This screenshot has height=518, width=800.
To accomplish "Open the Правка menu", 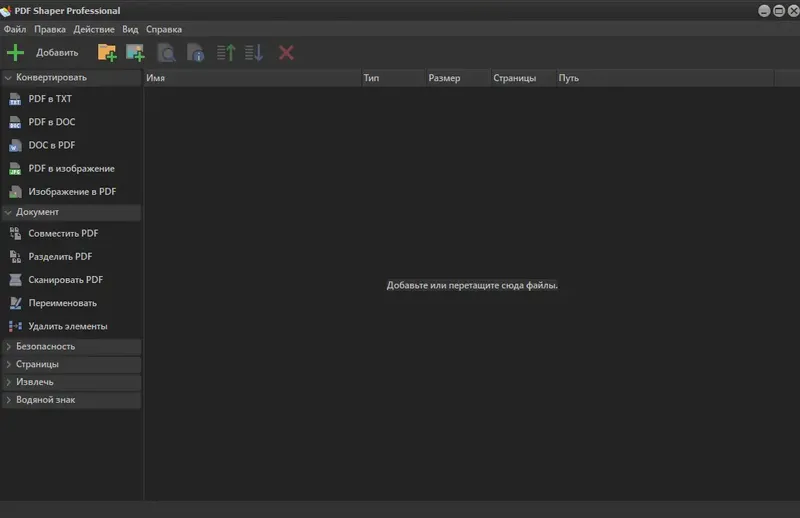I will (49, 30).
